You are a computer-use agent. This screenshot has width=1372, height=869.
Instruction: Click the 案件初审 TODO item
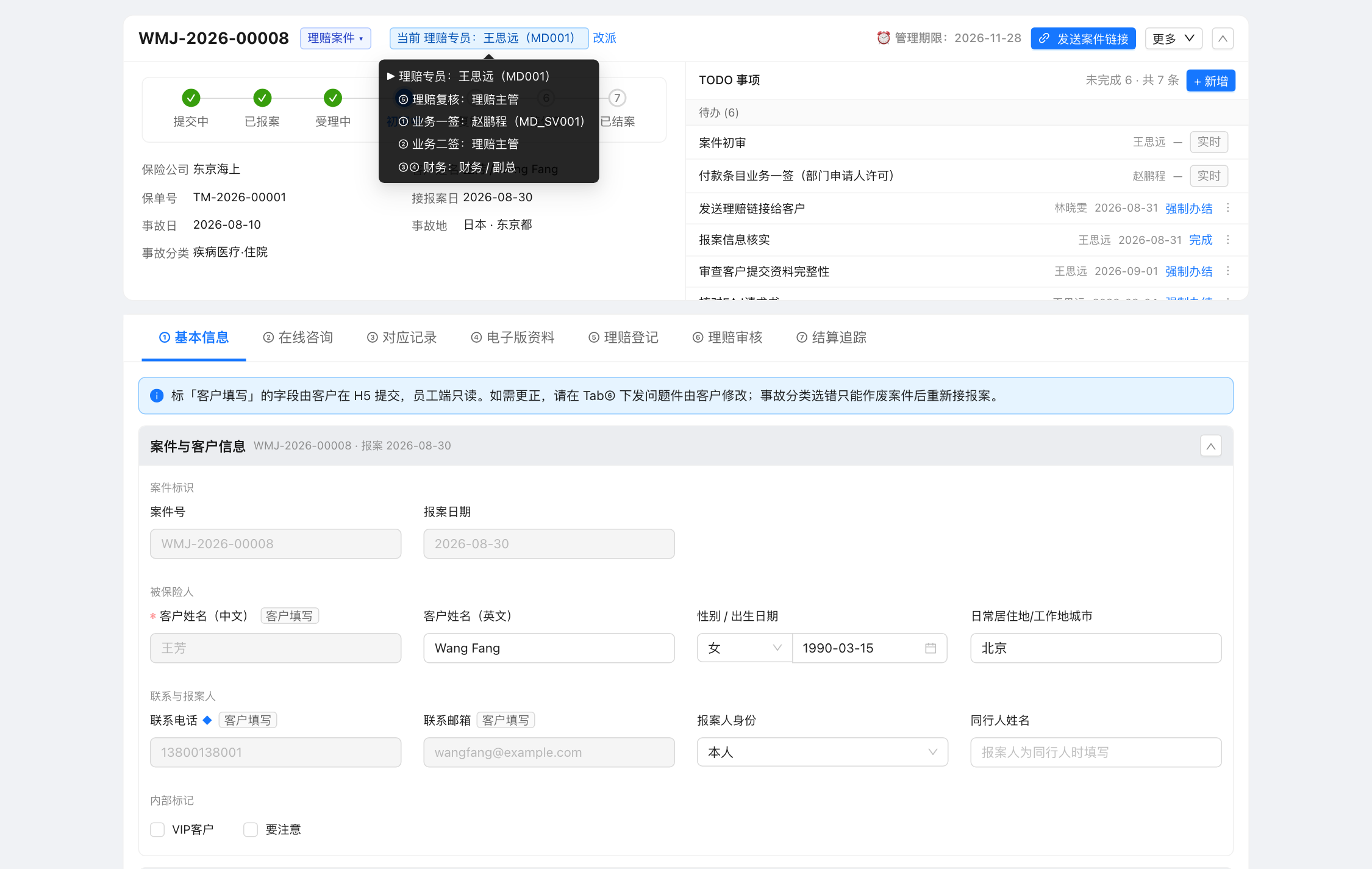point(722,143)
